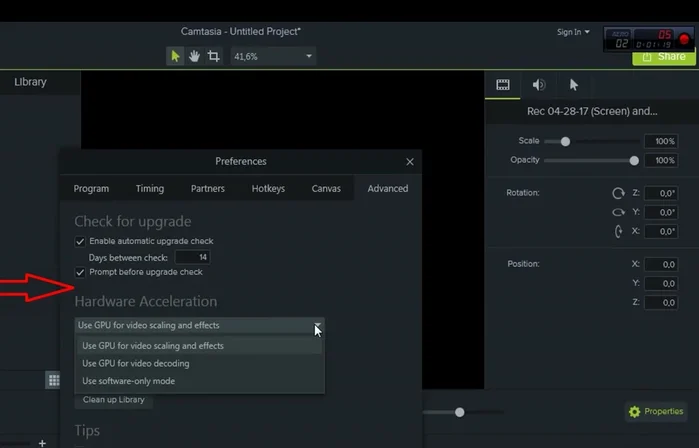
Task: Edit the Position Y value field
Action: click(x=661, y=284)
